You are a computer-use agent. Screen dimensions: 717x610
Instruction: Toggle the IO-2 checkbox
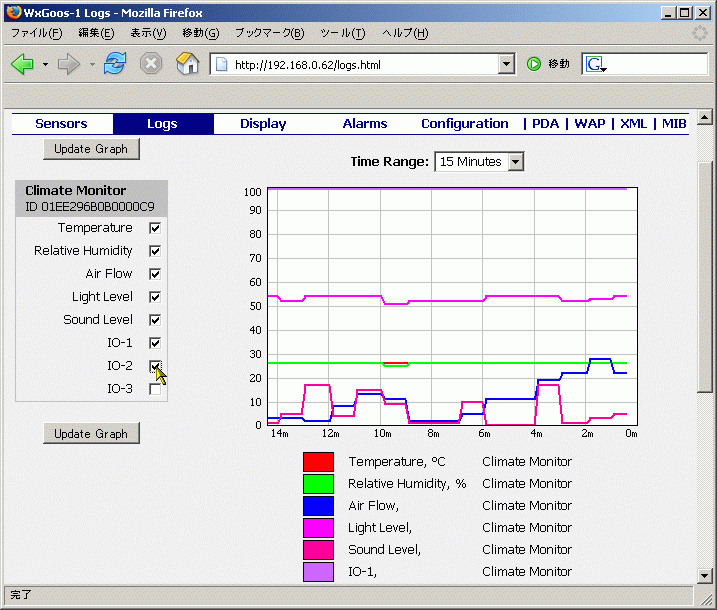tap(155, 366)
